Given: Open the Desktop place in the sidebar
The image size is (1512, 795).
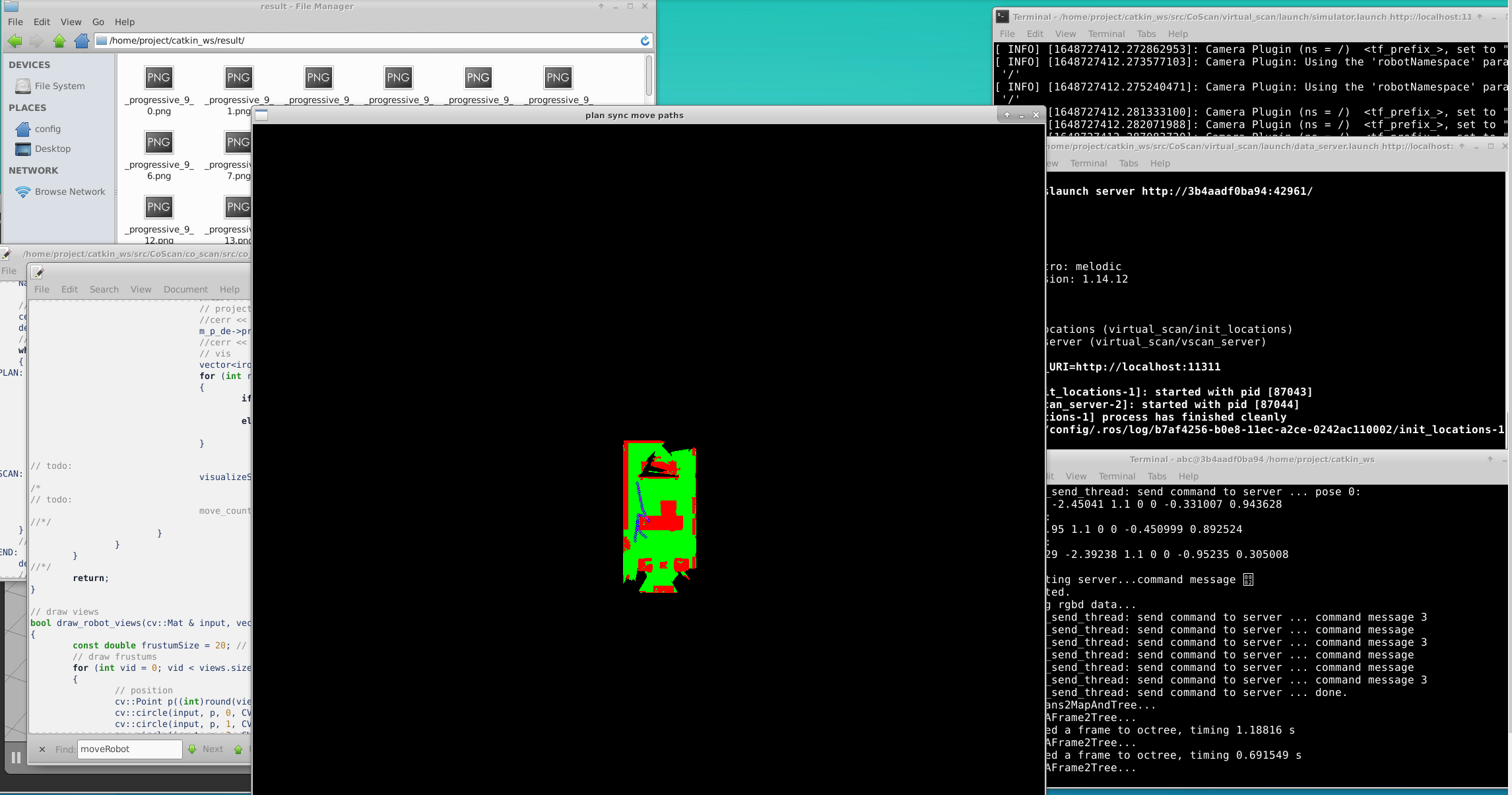Looking at the screenshot, I should point(51,149).
